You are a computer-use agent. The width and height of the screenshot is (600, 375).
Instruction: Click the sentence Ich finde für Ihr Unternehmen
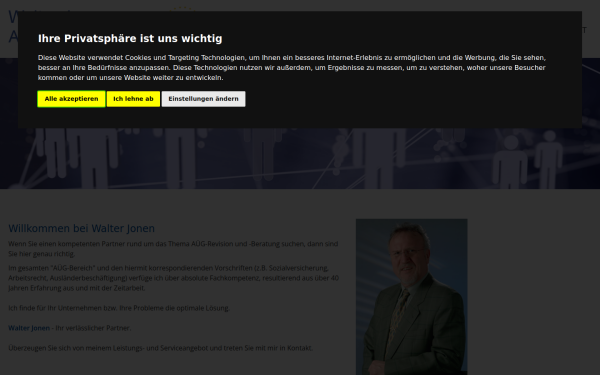[x=119, y=308]
